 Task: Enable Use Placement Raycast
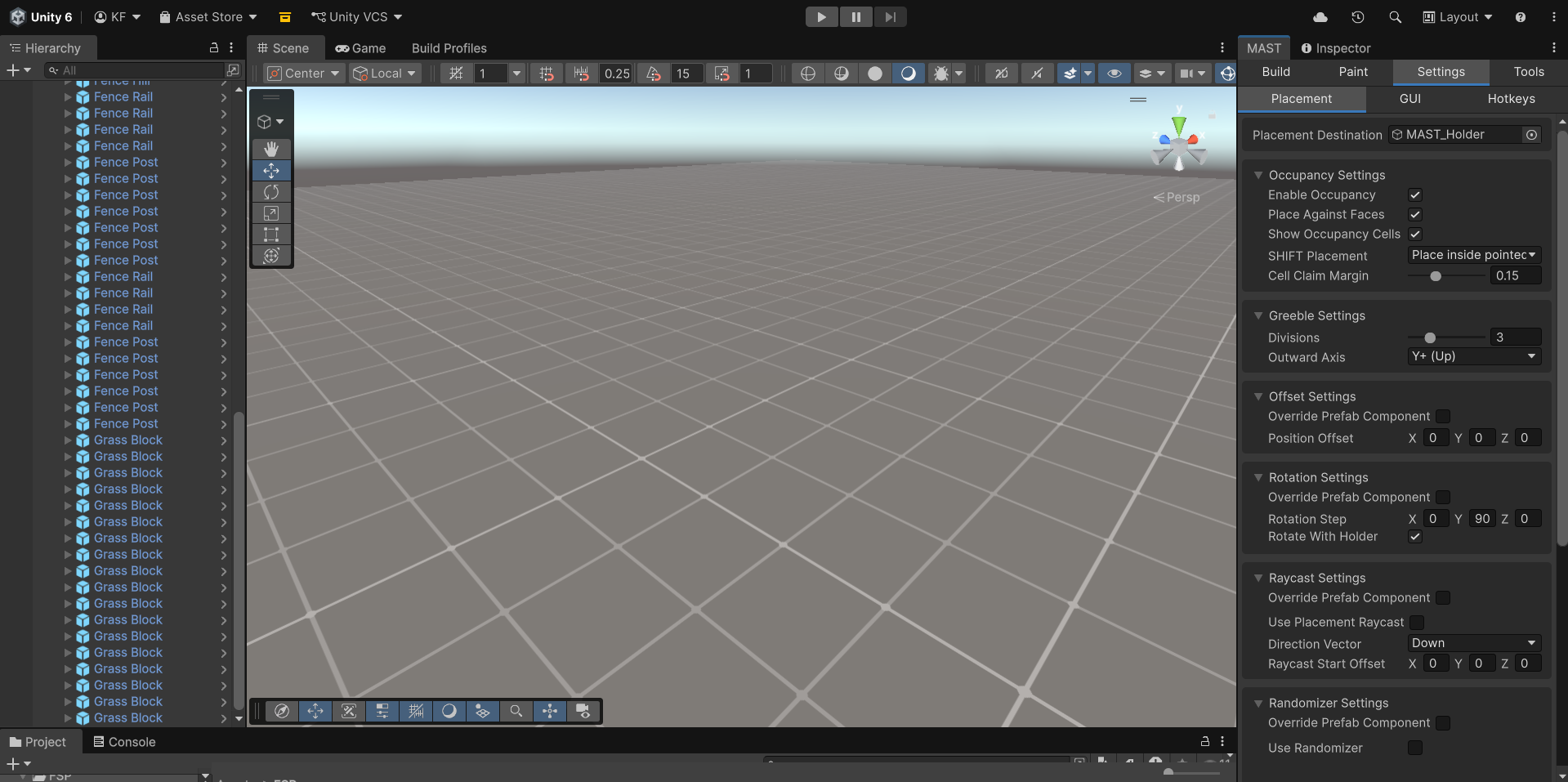coord(1417,623)
